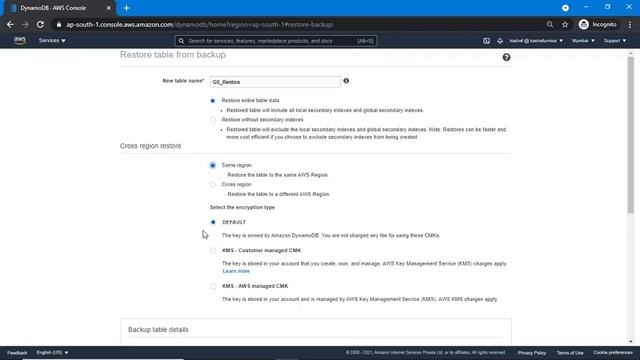The image size is (640, 360).
Task: Select KMS - Customer managed CMK option
Action: coord(213,251)
